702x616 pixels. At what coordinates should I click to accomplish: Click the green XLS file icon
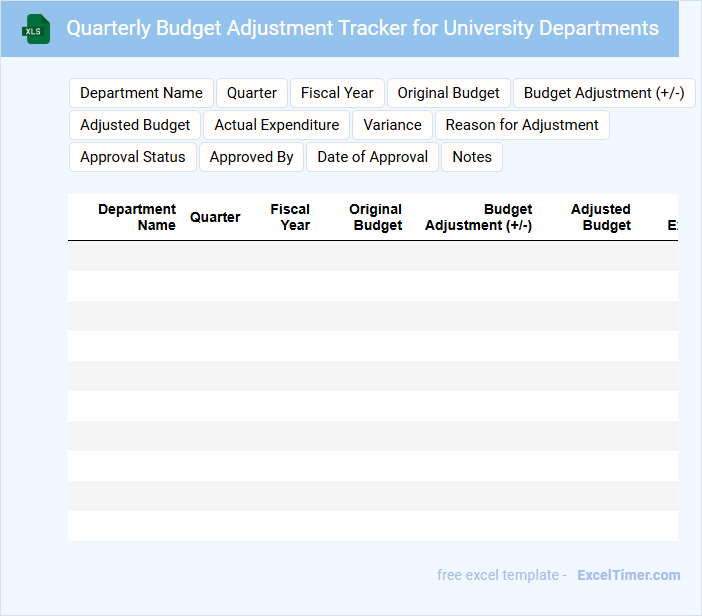36,29
